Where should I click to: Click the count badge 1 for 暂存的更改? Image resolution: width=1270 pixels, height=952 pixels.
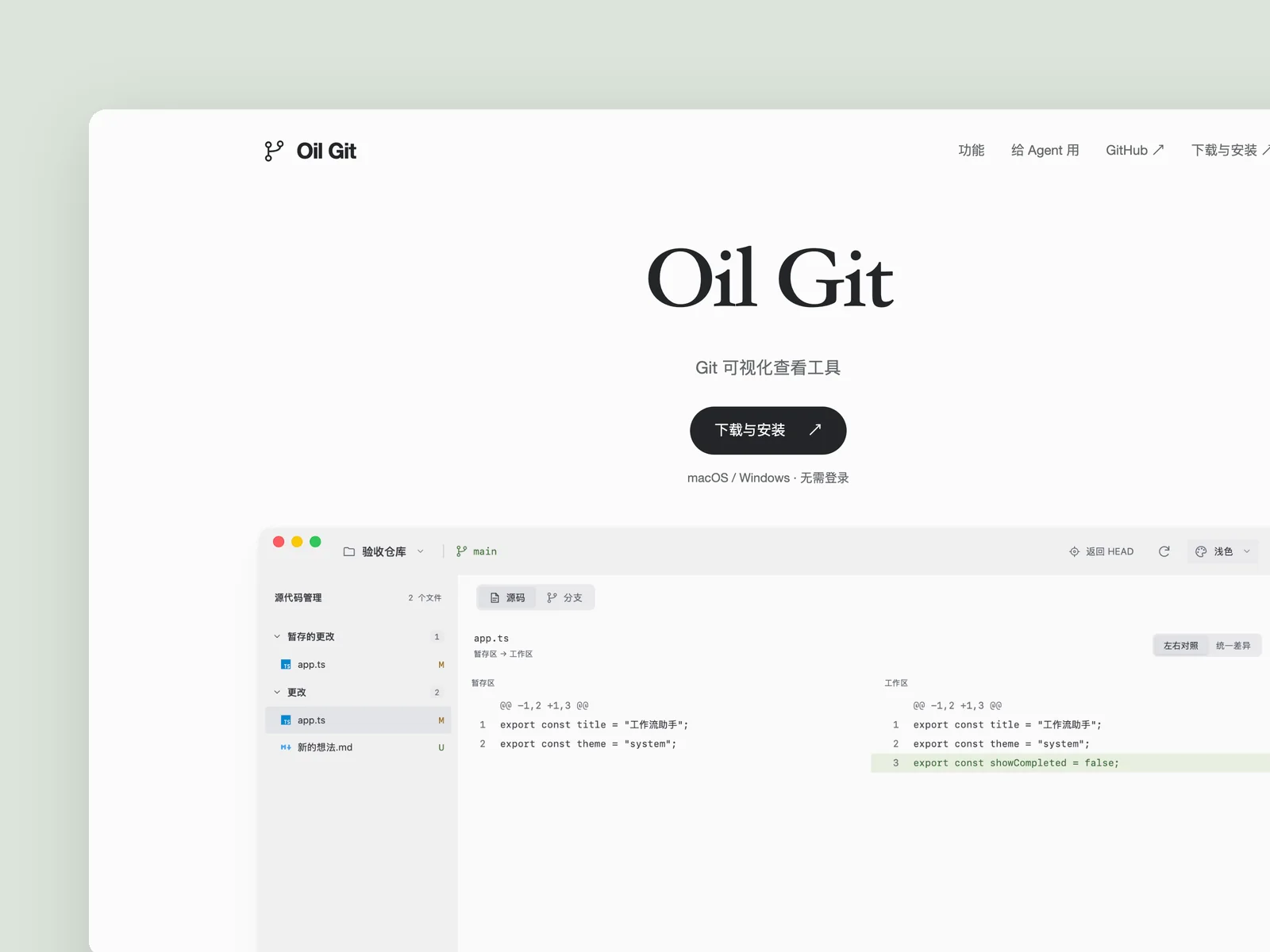click(x=437, y=636)
